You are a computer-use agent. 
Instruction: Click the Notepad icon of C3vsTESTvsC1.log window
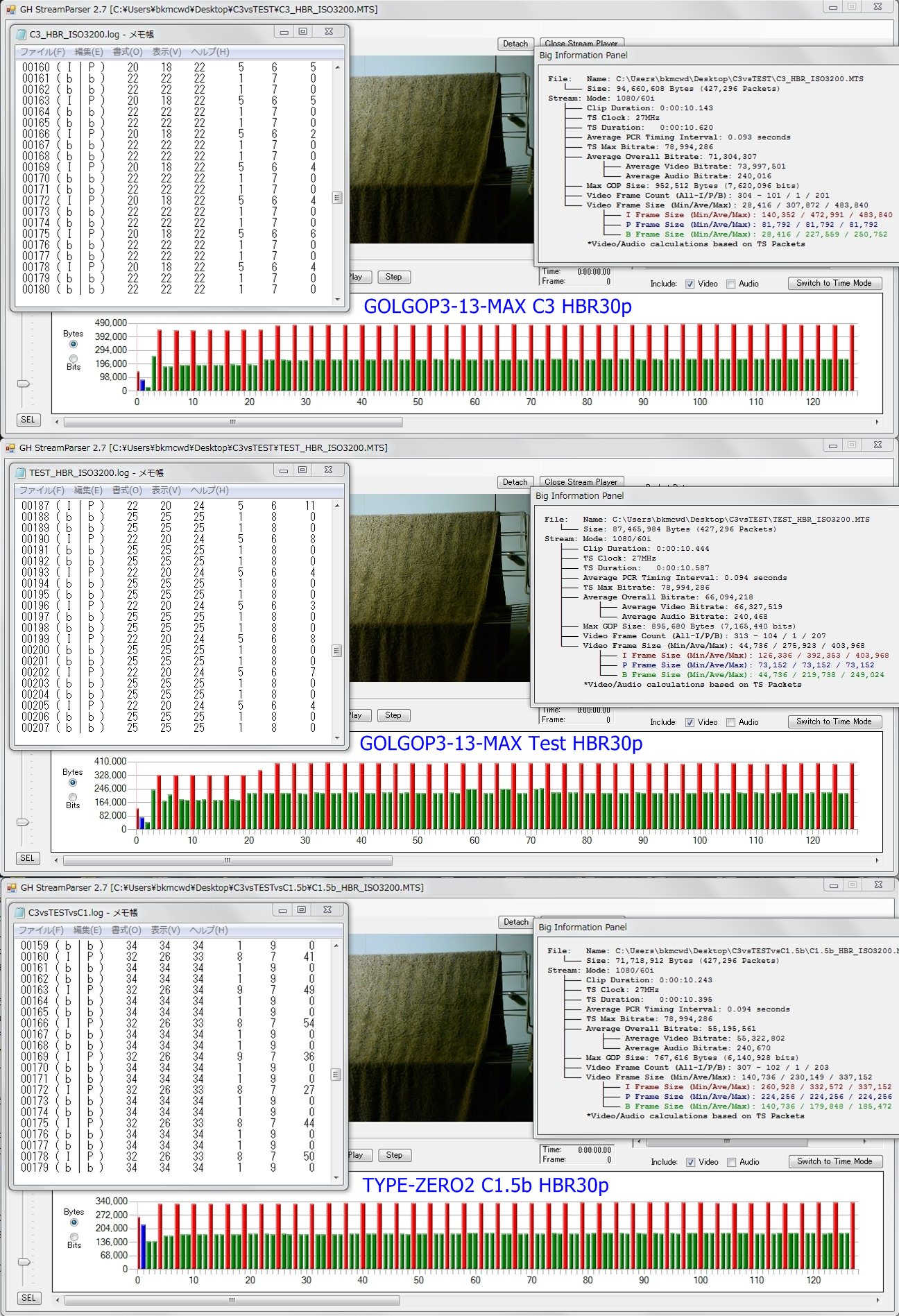coord(19,912)
